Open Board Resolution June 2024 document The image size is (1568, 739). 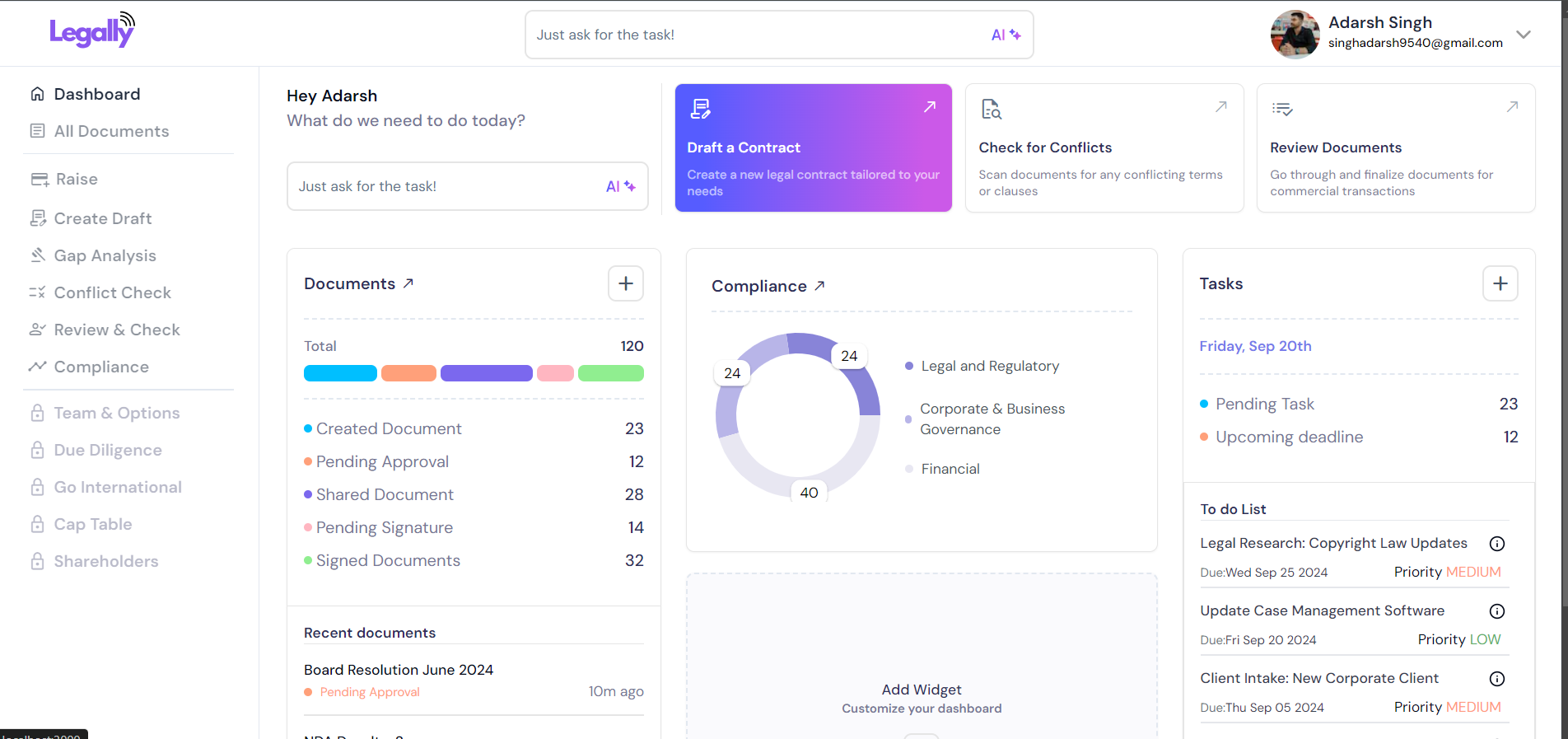[399, 670]
